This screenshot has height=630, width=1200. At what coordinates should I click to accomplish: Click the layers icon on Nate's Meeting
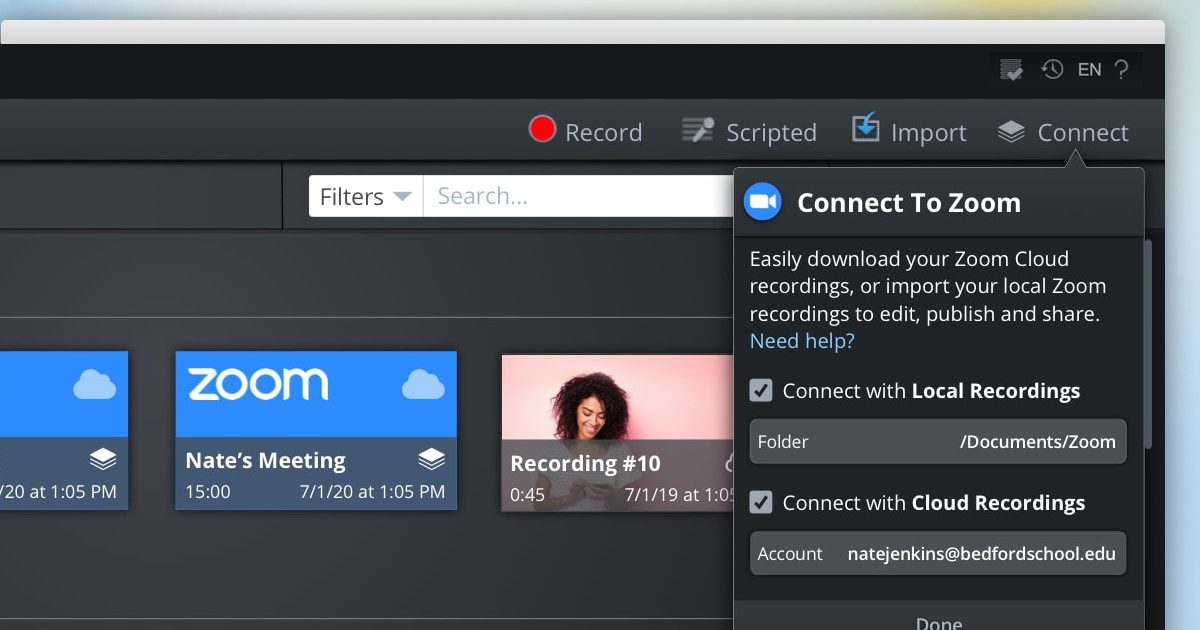tap(431, 459)
